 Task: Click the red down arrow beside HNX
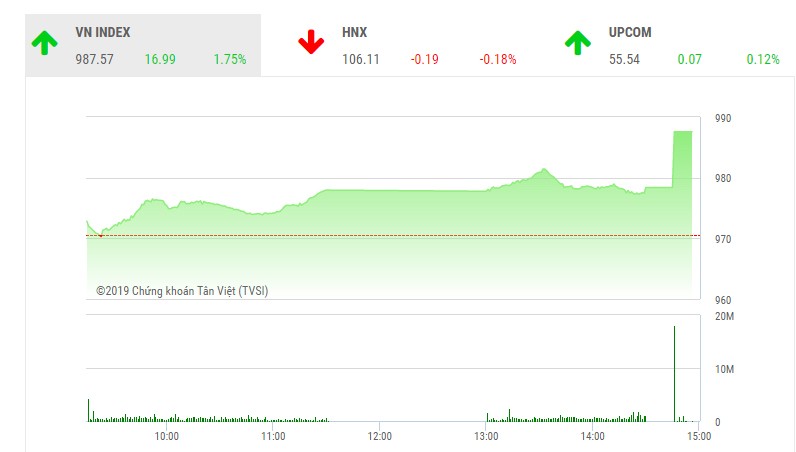310,42
